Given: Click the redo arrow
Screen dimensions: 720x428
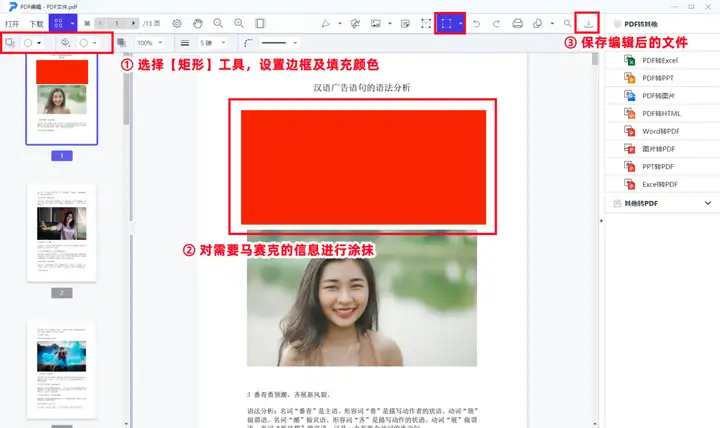Looking at the screenshot, I should [496, 23].
